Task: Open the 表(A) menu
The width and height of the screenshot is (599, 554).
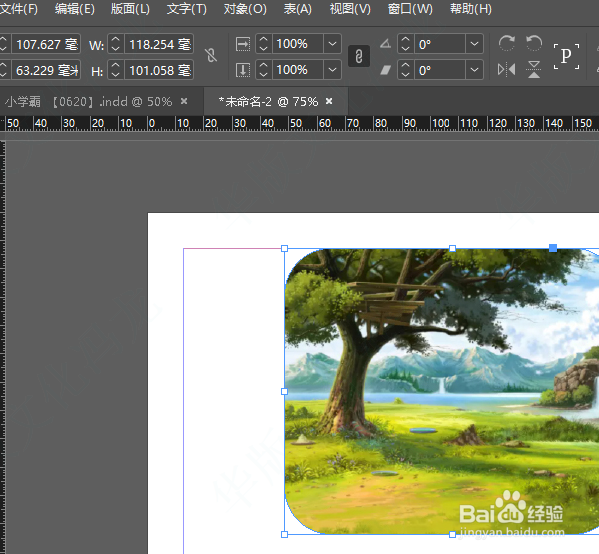Action: 298,9
